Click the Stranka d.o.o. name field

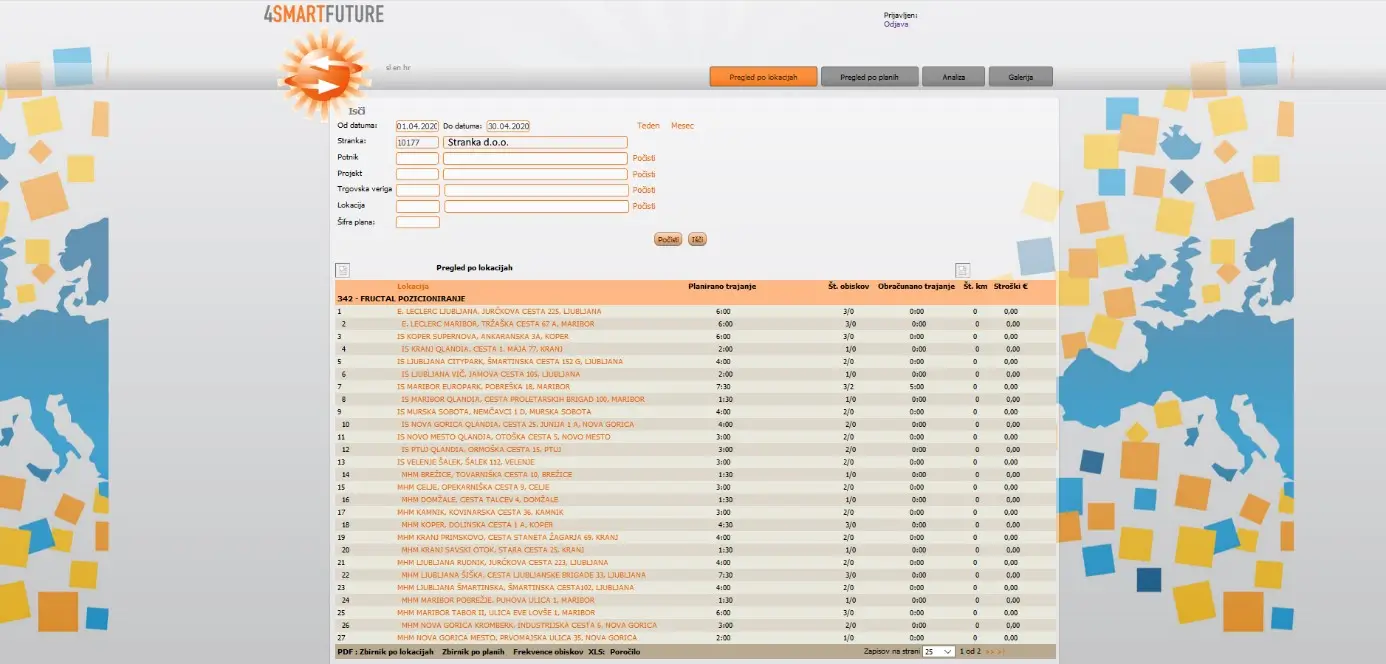pos(535,142)
